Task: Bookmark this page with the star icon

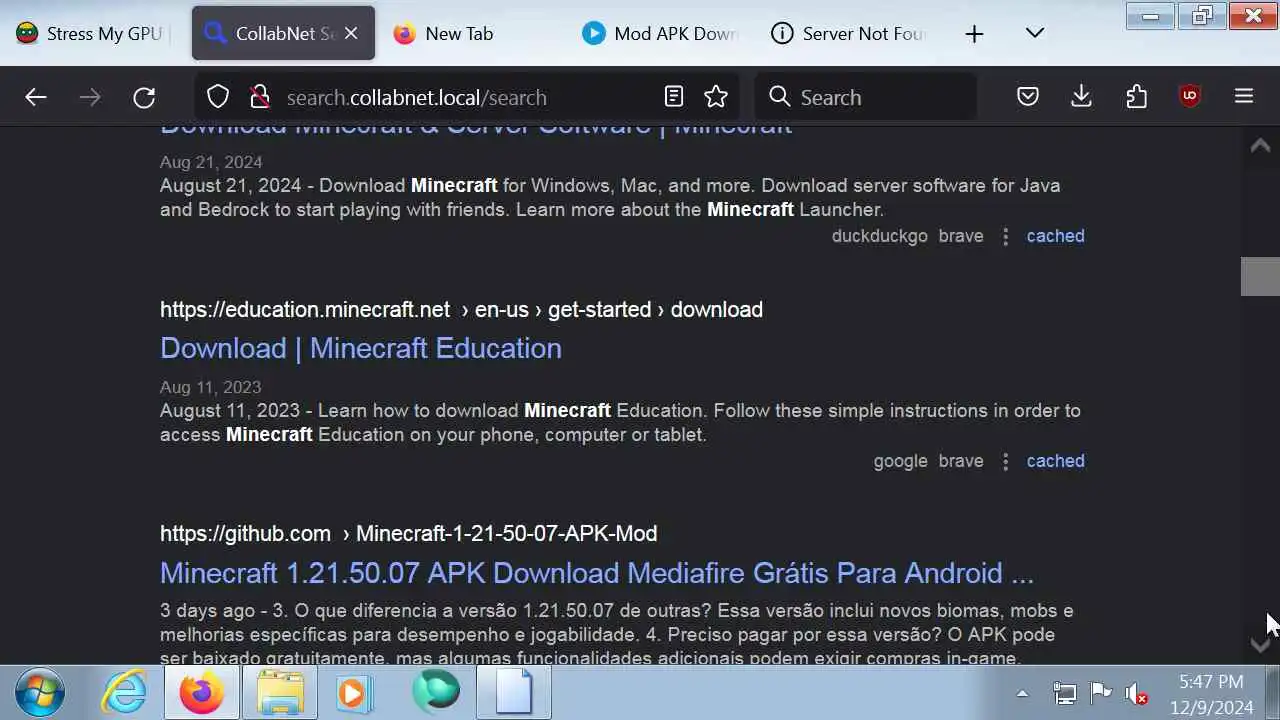Action: [716, 97]
